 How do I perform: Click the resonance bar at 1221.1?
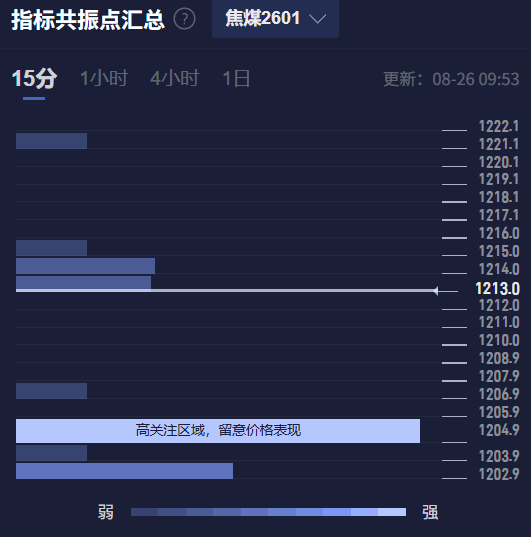51,141
